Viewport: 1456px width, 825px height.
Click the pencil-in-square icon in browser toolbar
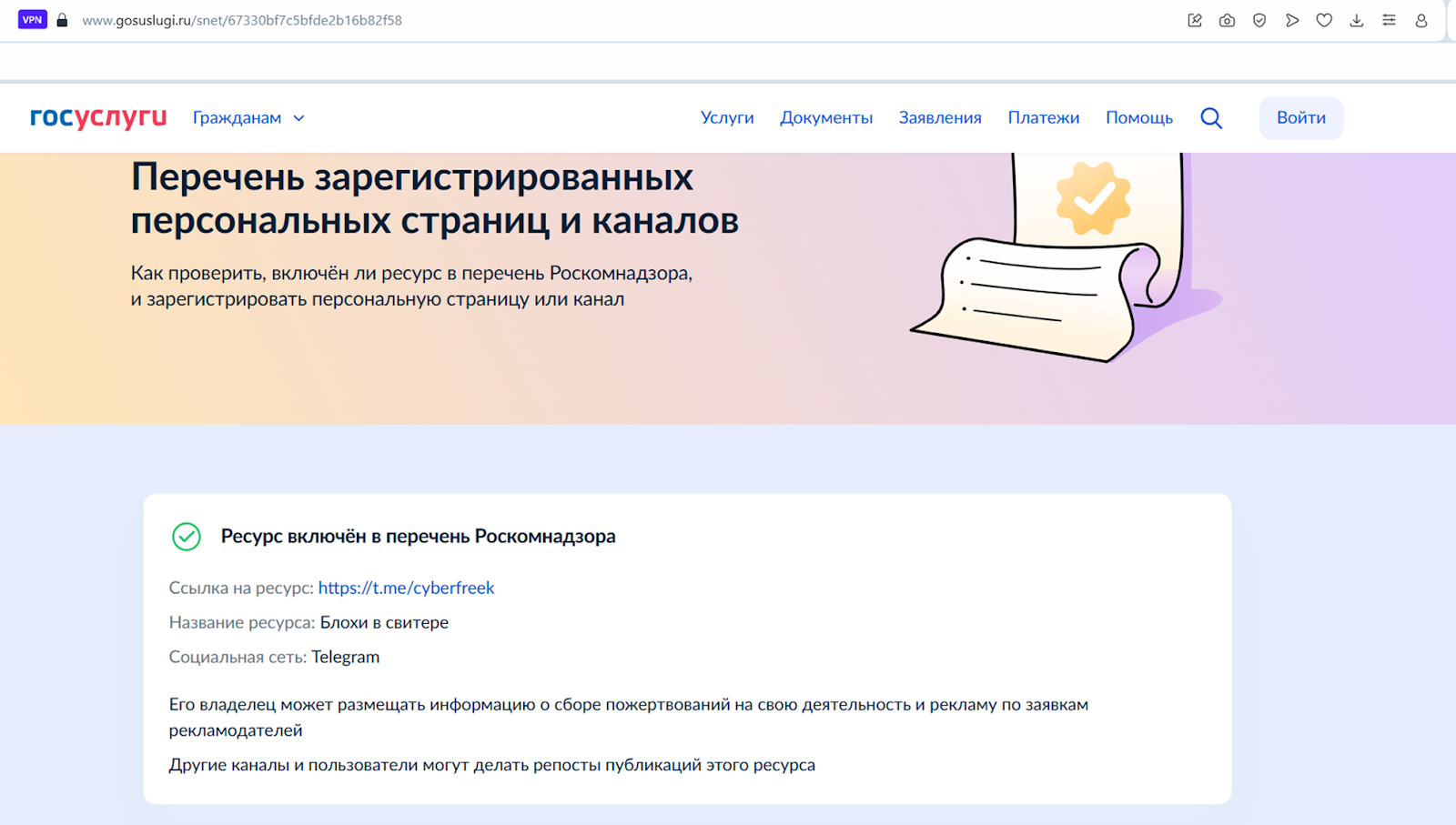click(x=1195, y=20)
